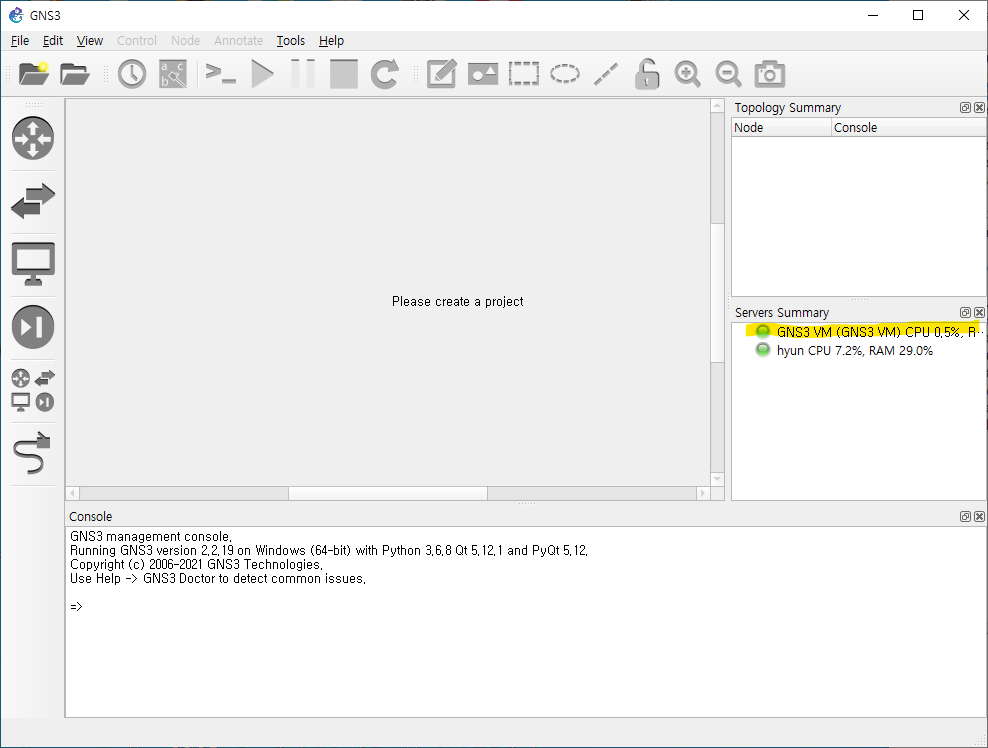Screen dimensions: 988x748
Task: Click the workspace scroll down arrow
Action: [717, 479]
